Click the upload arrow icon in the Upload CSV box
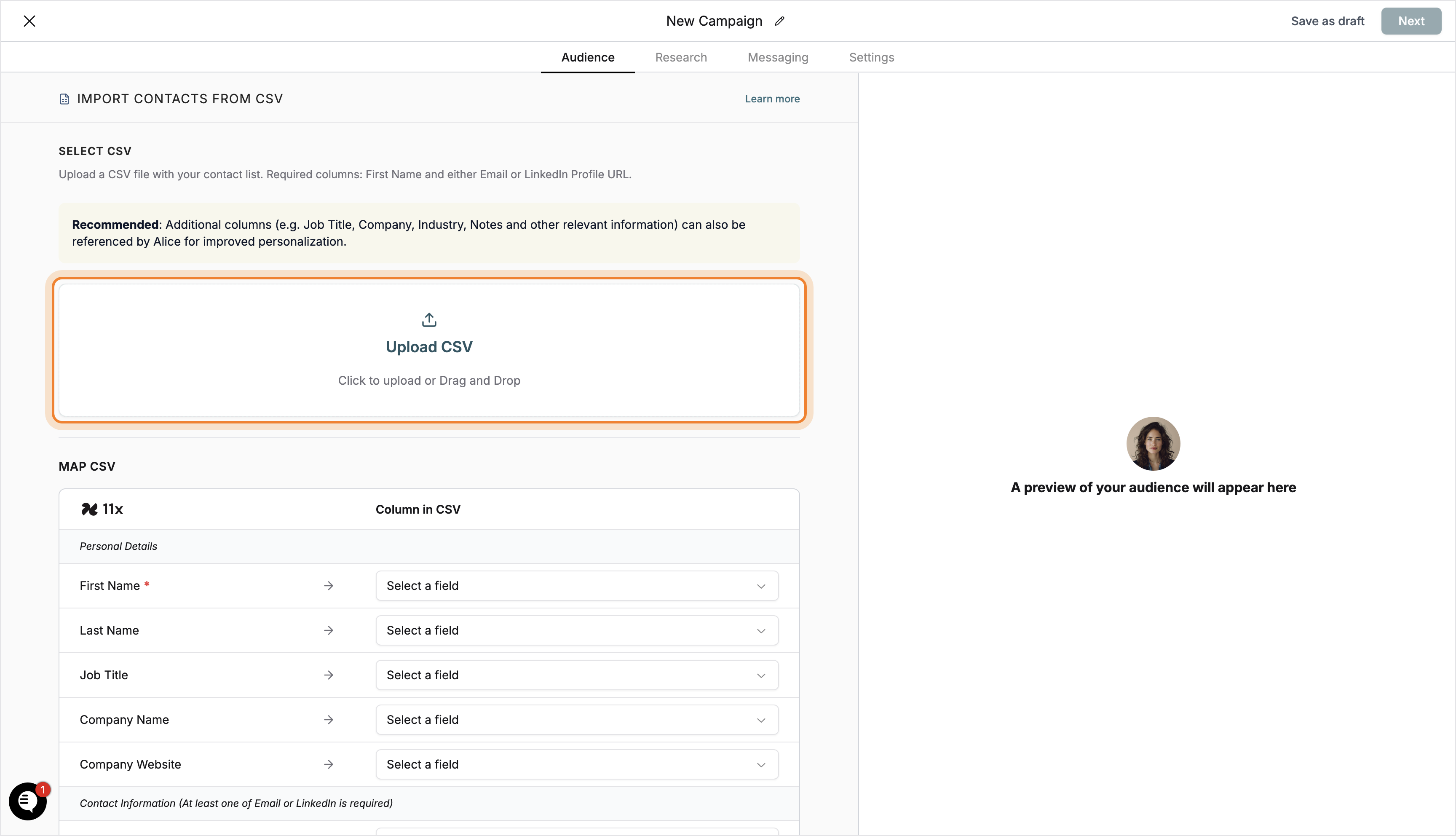 (x=429, y=319)
